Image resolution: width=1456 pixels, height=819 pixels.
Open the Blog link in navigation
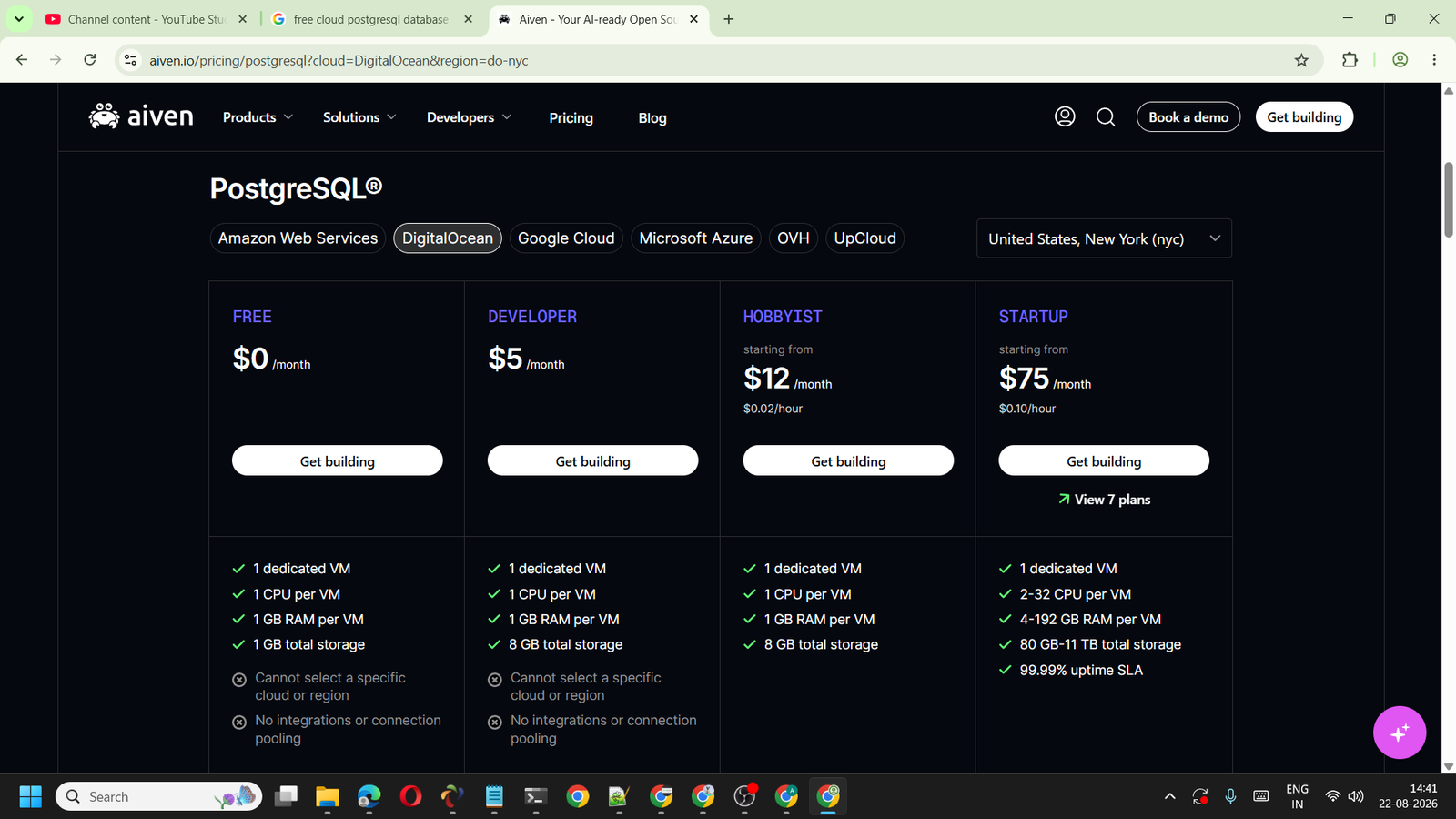652,117
